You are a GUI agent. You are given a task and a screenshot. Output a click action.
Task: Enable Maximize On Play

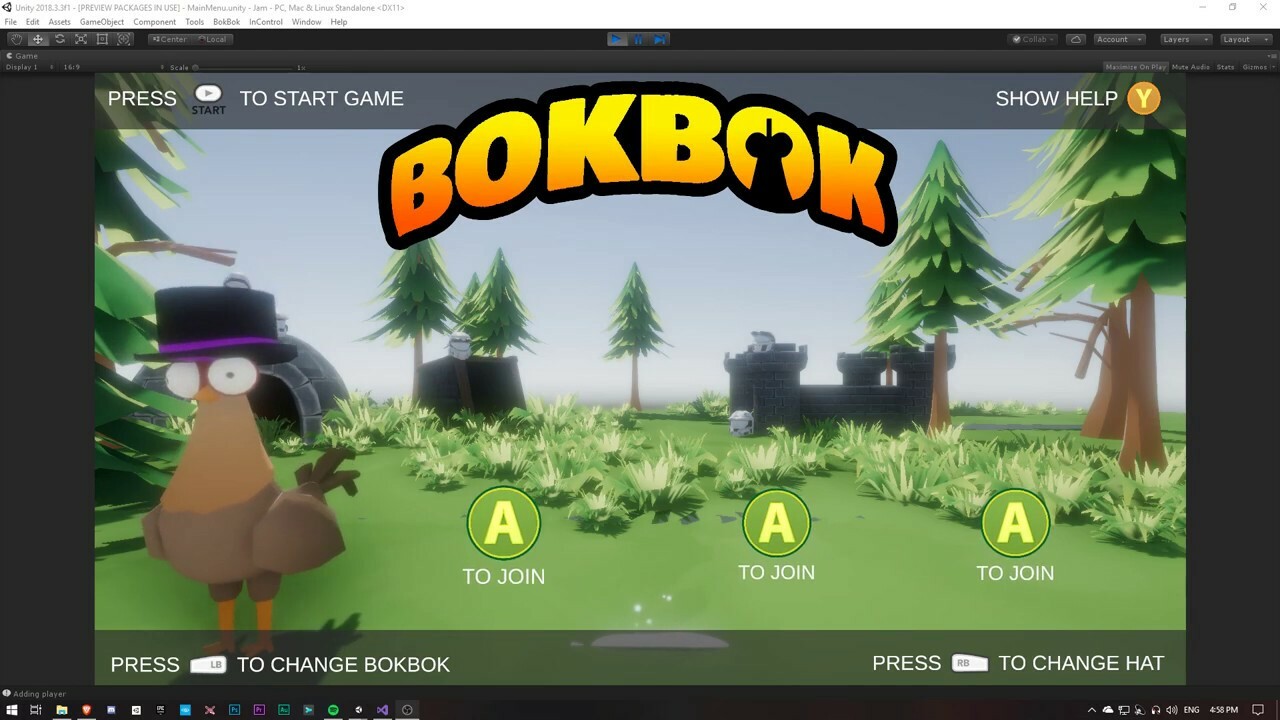click(1133, 66)
